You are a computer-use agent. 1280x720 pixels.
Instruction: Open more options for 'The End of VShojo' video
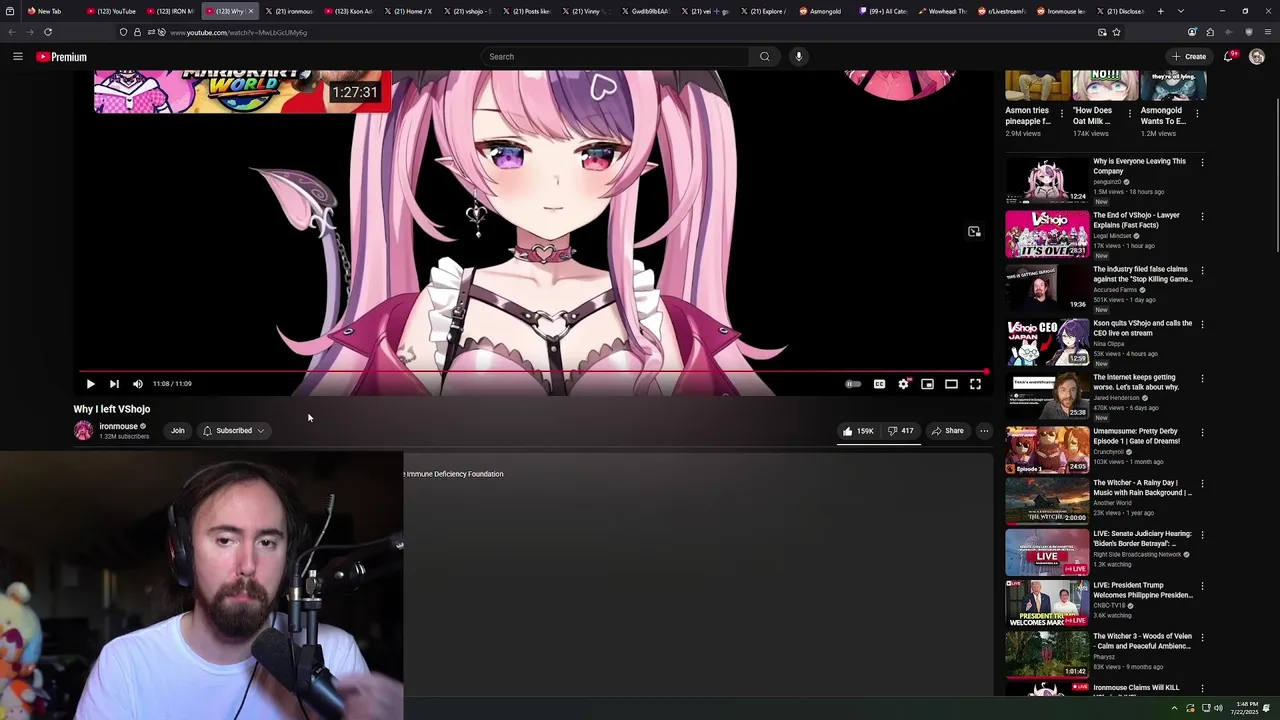(x=1202, y=216)
